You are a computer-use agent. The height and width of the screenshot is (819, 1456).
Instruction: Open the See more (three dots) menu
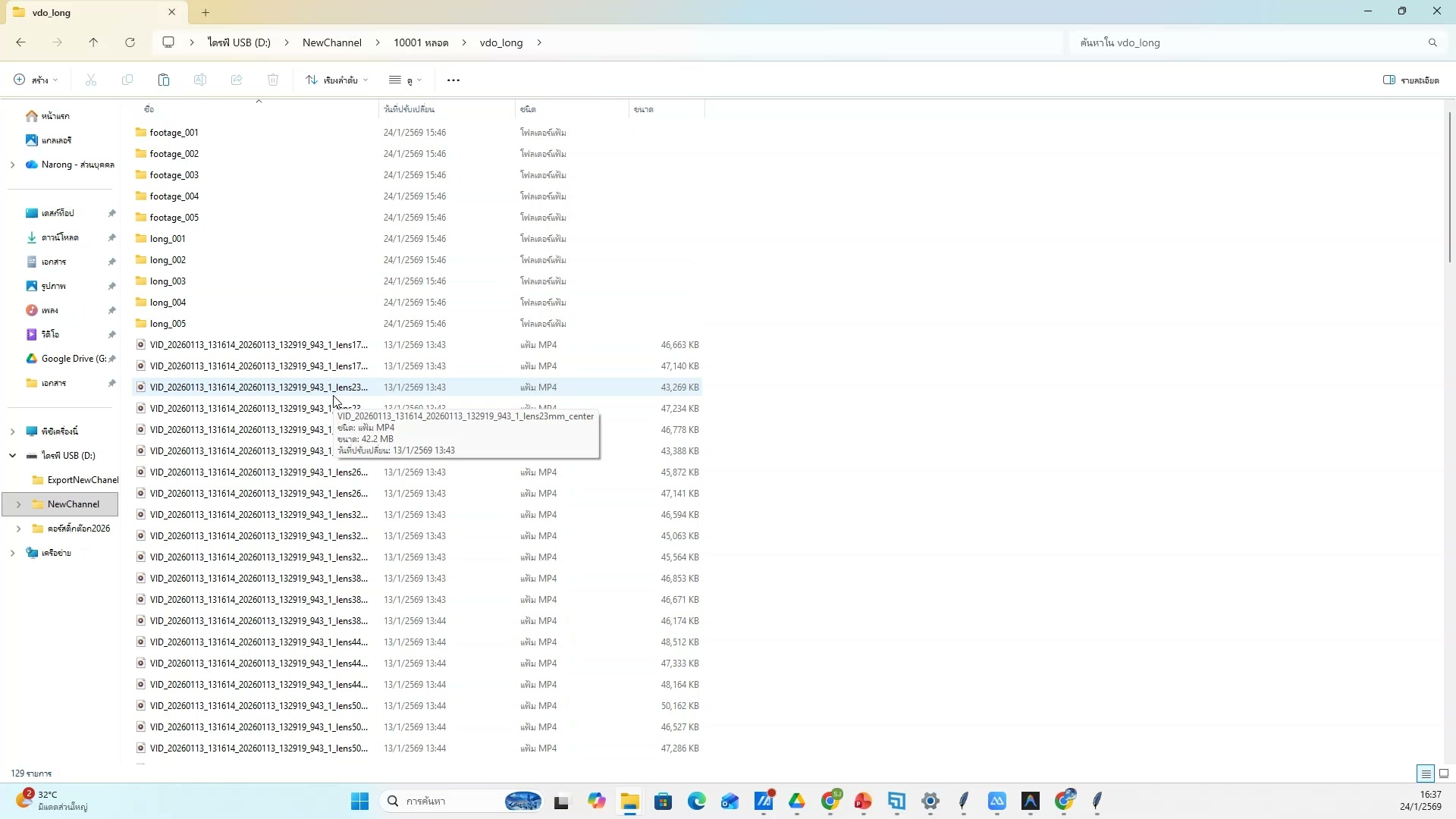pyautogui.click(x=453, y=80)
